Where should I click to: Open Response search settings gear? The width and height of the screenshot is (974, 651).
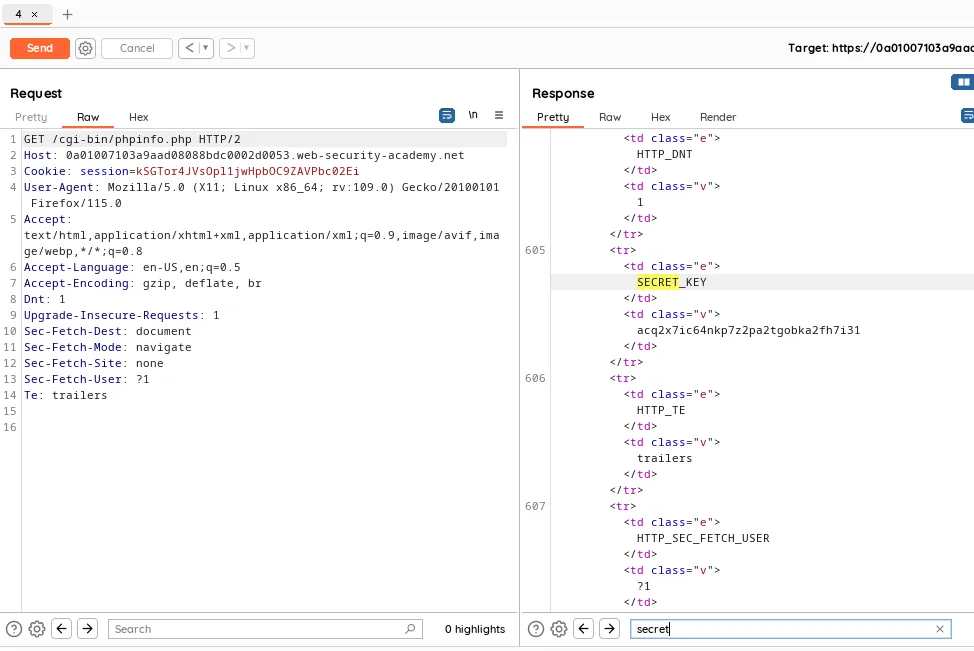point(559,629)
